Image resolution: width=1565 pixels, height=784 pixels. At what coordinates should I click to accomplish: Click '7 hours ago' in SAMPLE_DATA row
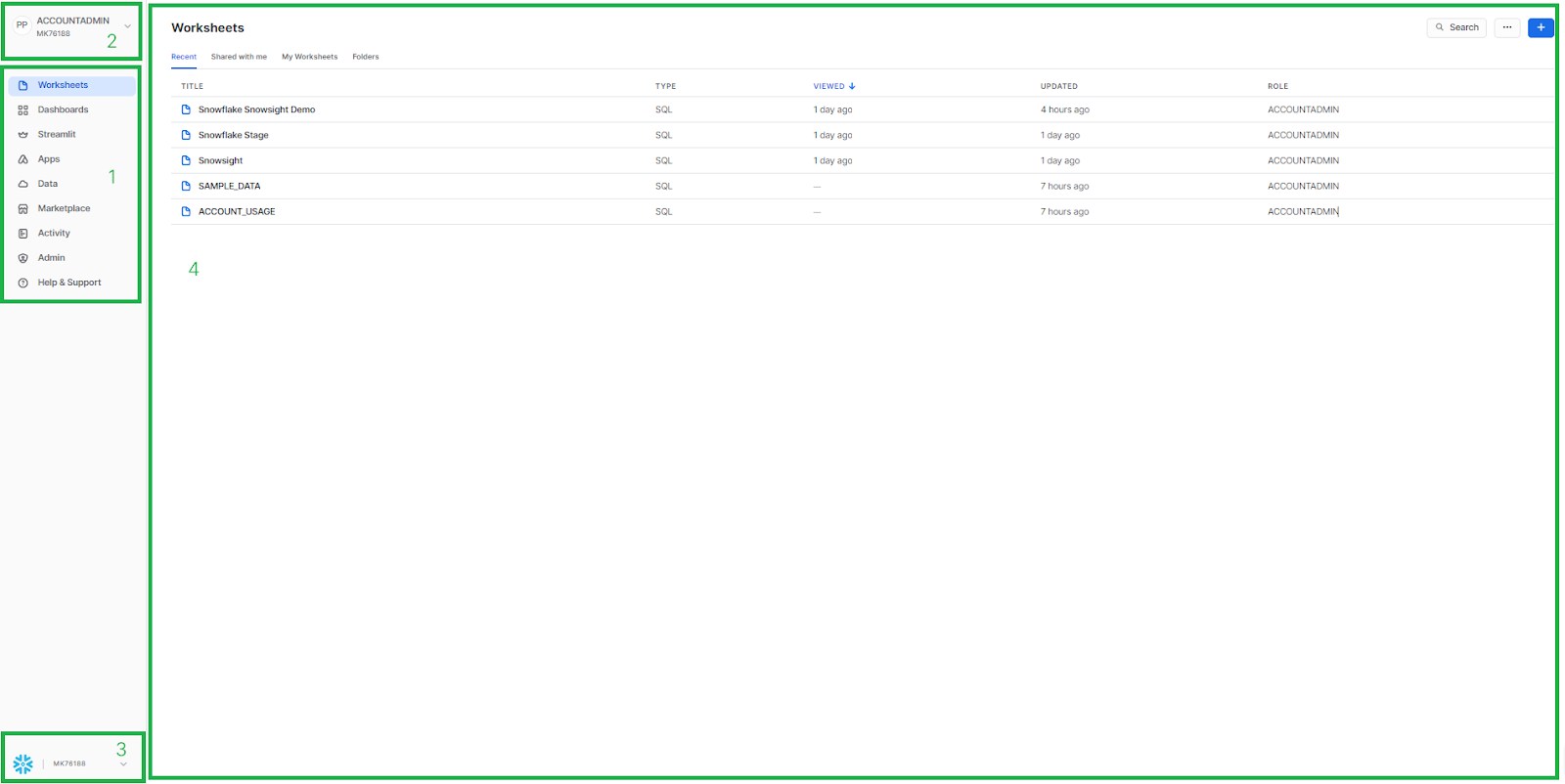click(x=1064, y=186)
